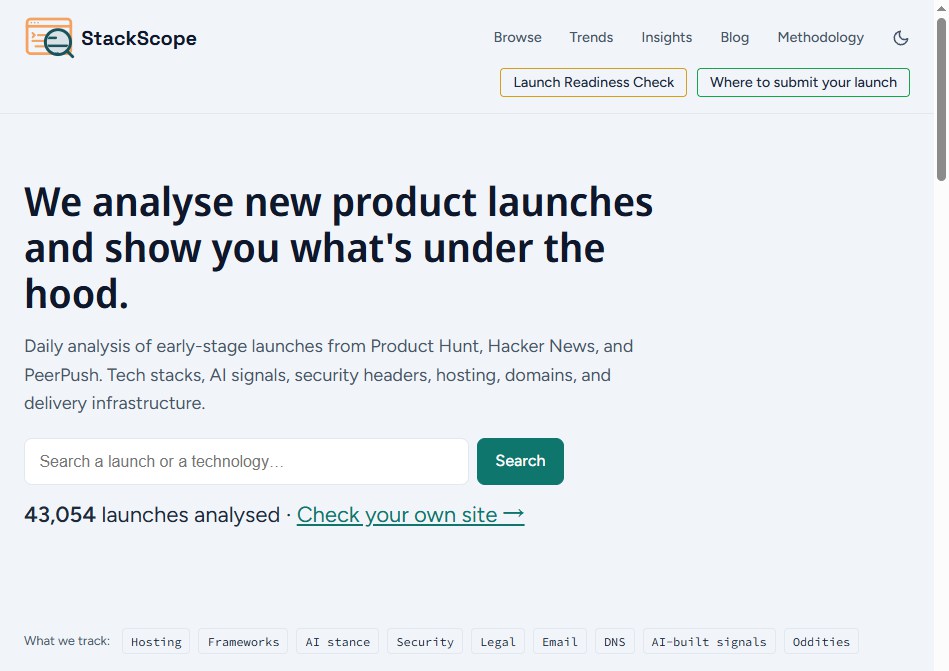The width and height of the screenshot is (949, 671).
Task: Select the Legal tag
Action: pyautogui.click(x=498, y=641)
